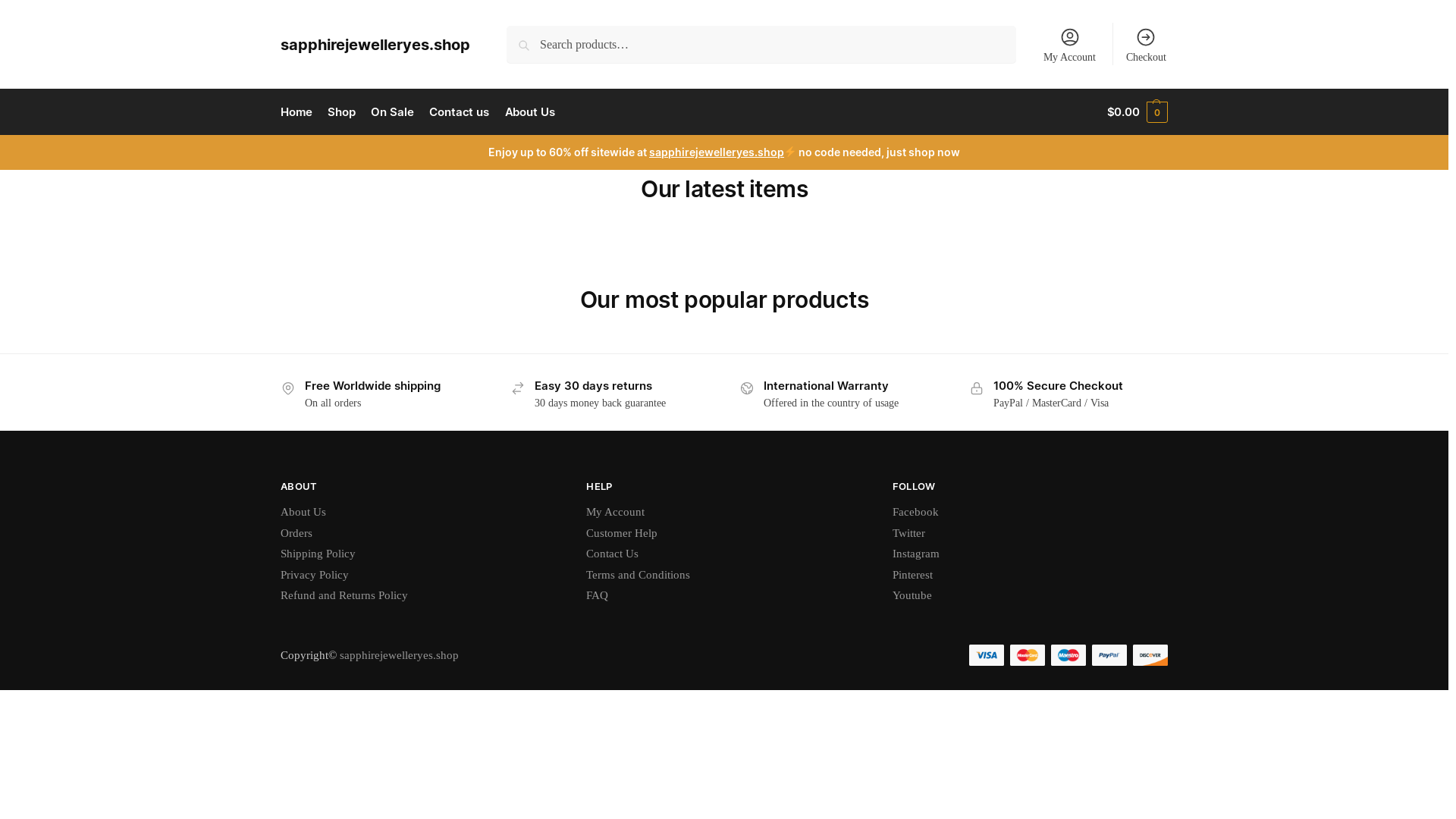1456x819 pixels.
Task: Open the cart item count badge
Action: 1157,112
